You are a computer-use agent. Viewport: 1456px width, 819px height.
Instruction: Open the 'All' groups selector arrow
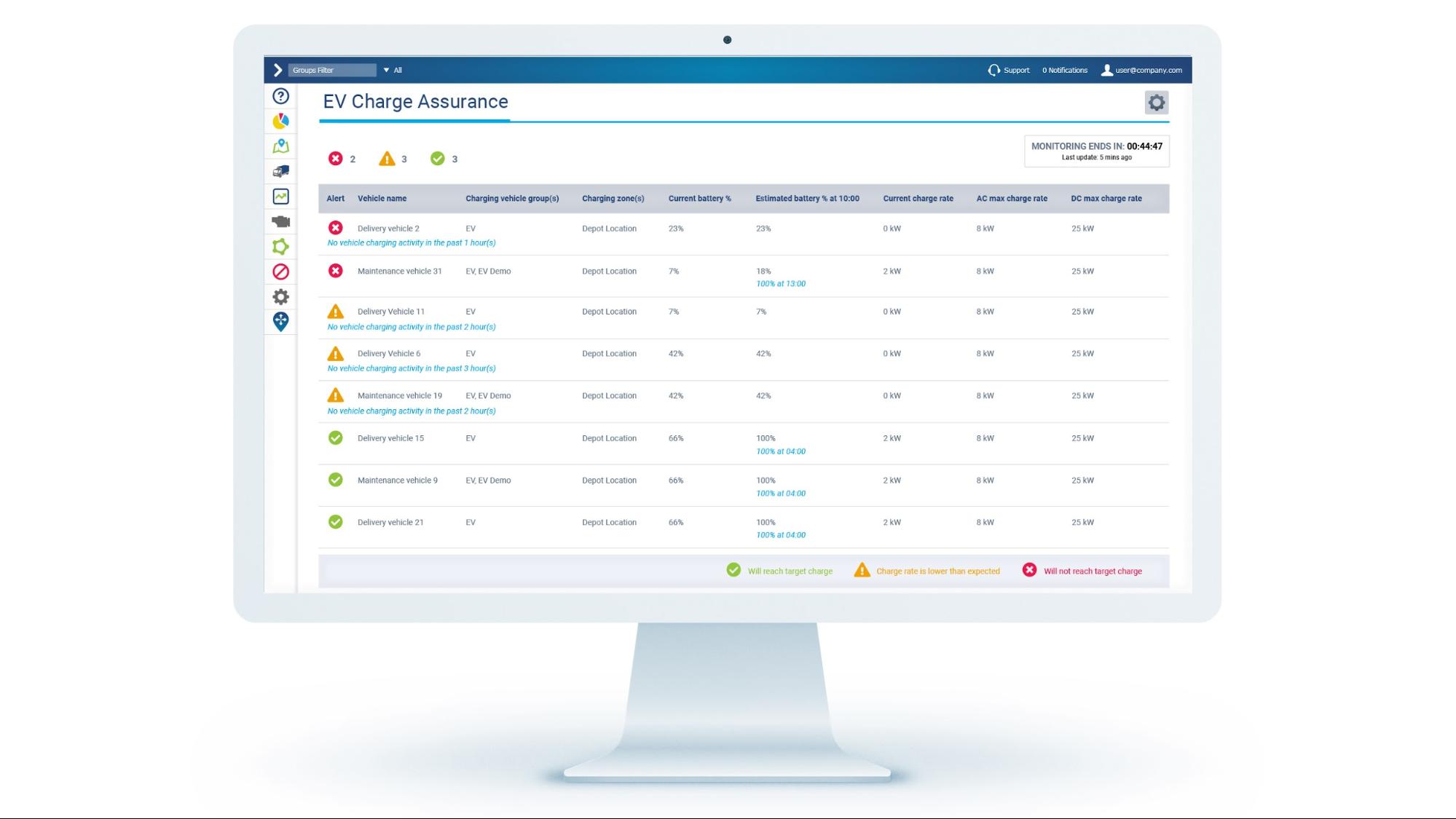pyautogui.click(x=386, y=70)
